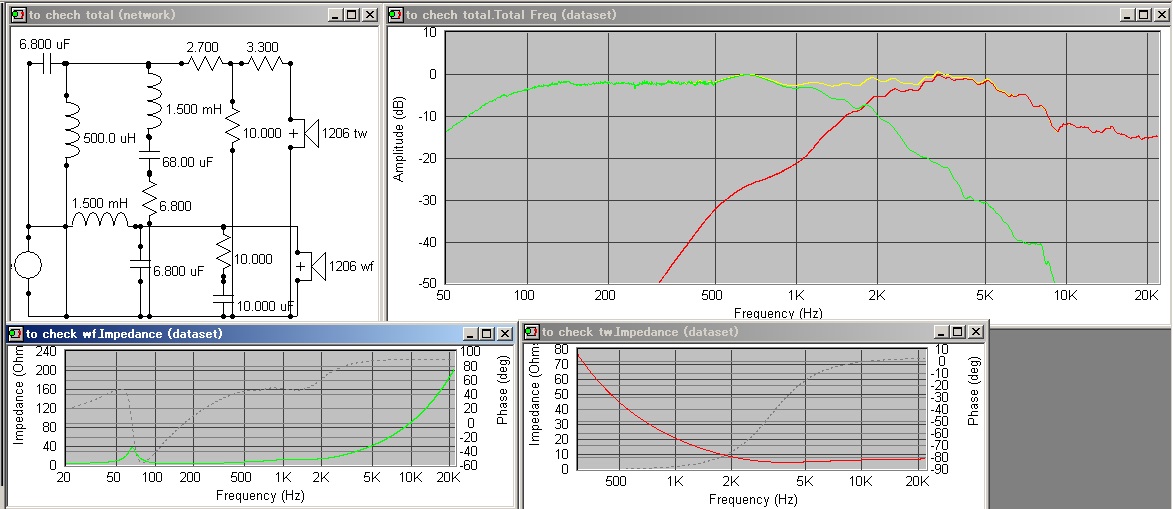This screenshot has width=1173, height=509.
Task: Click the '2.700' resistor value label
Action: 202,46
